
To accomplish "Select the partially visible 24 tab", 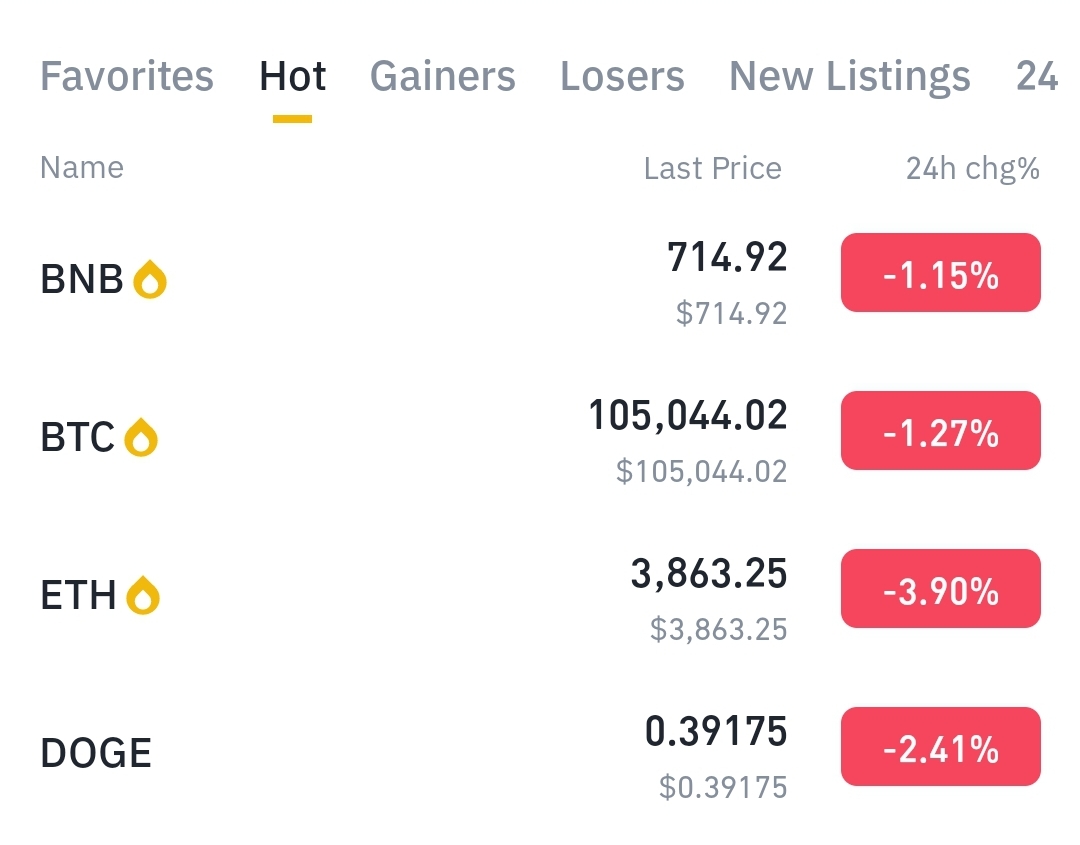I will pos(1036,77).
